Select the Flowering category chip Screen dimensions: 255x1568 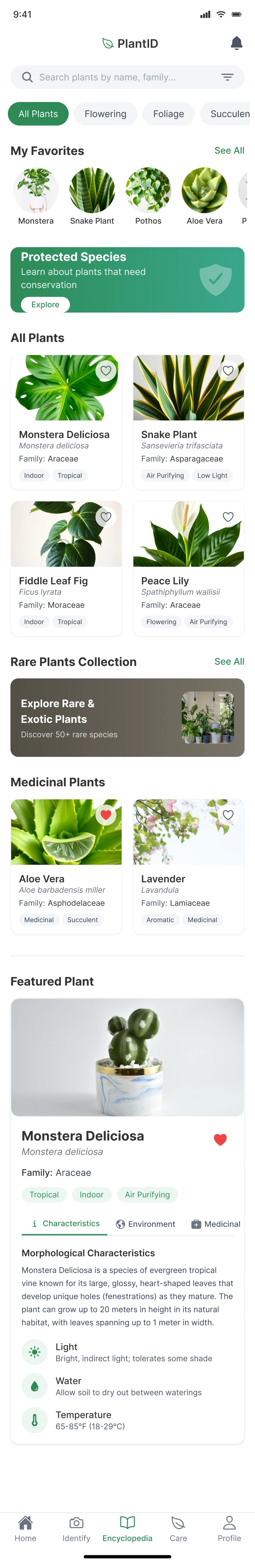tap(105, 114)
